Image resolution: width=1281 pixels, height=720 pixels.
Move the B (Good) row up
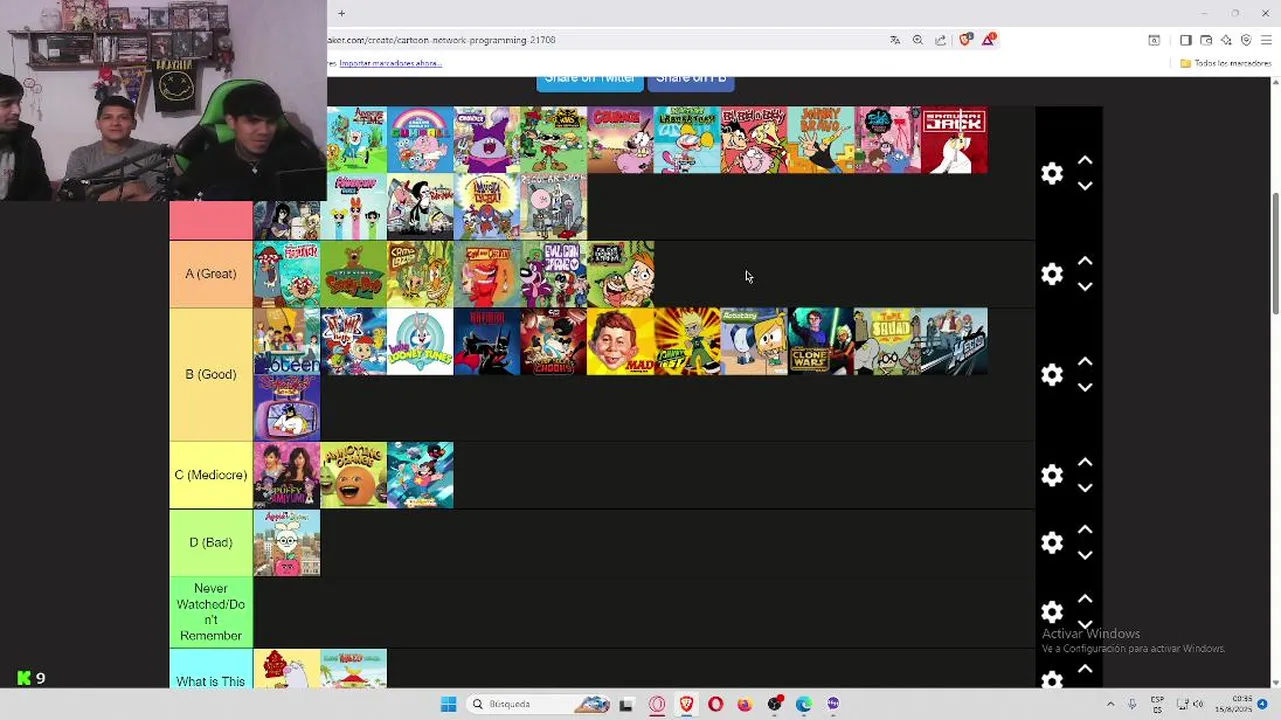tap(1085, 361)
